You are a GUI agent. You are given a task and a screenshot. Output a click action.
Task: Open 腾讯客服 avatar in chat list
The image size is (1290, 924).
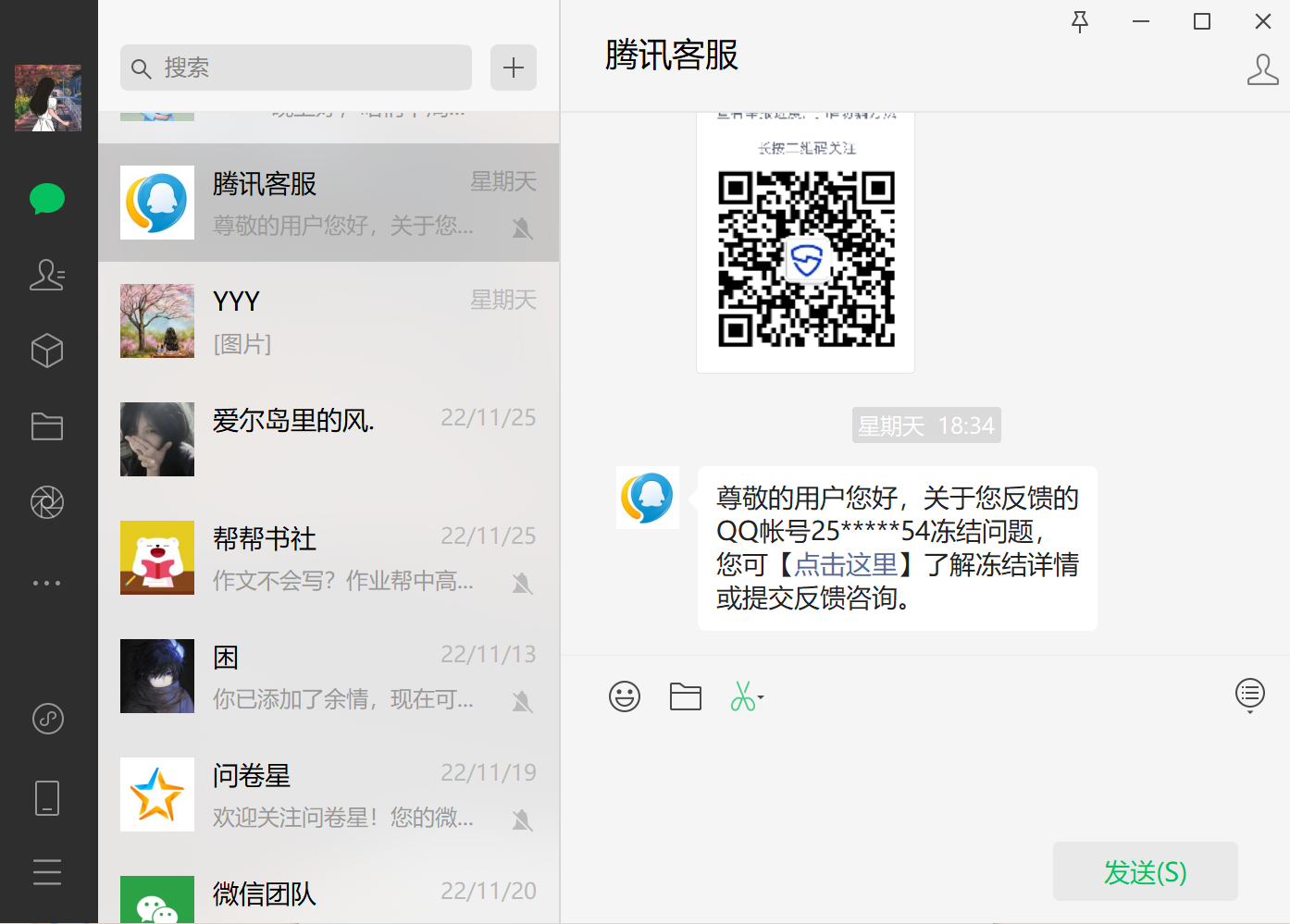[157, 203]
